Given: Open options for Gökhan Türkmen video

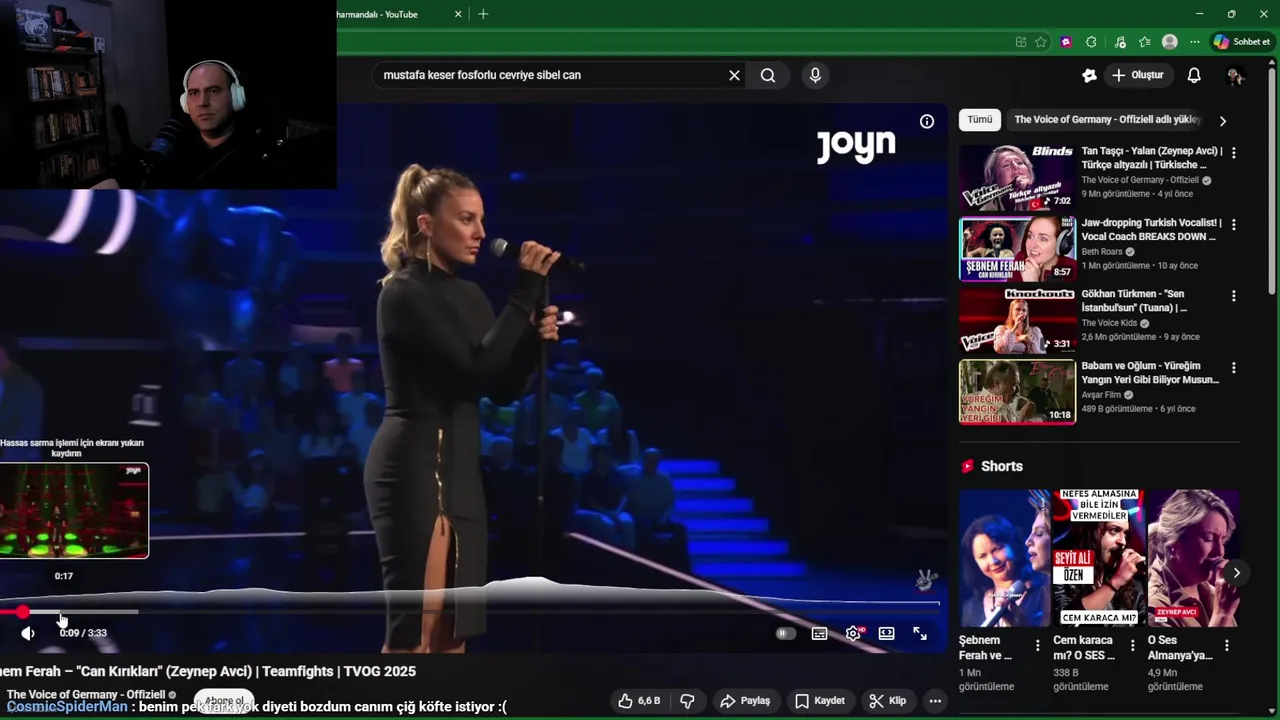Looking at the screenshot, I should [x=1233, y=297].
